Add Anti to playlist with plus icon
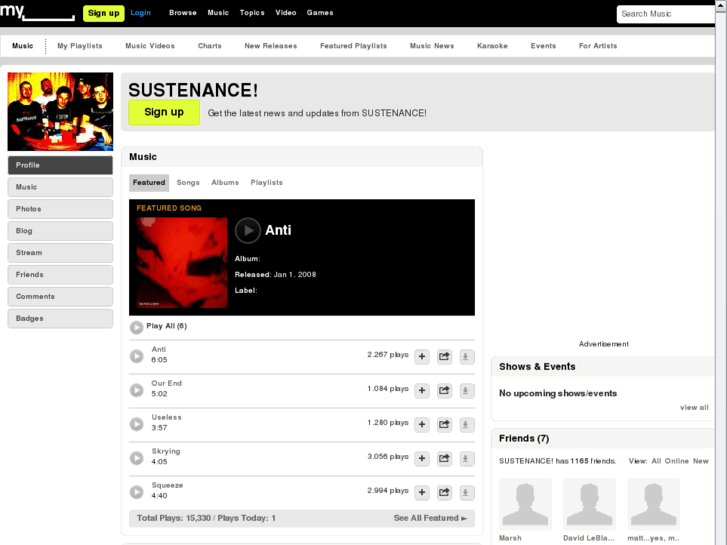 tap(422, 357)
